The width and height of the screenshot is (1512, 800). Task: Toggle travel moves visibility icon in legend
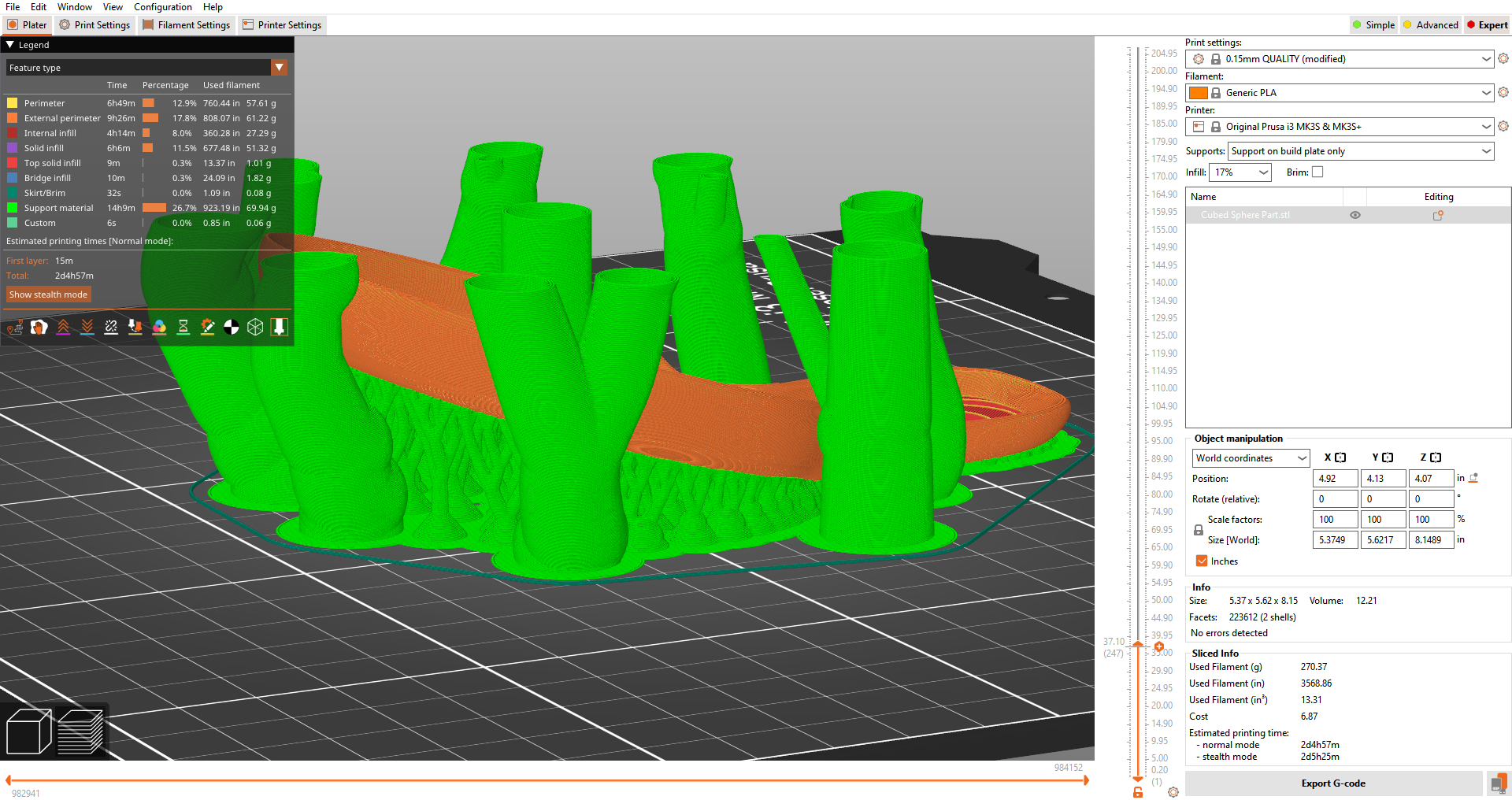(x=15, y=328)
